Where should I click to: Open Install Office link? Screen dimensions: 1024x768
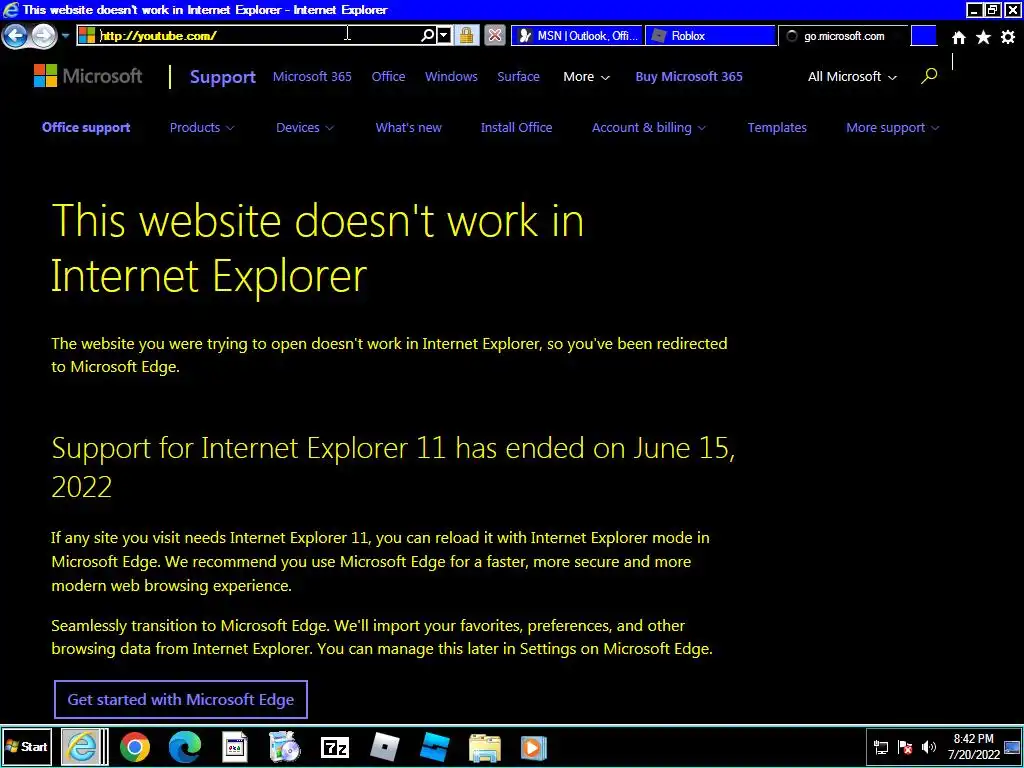coord(517,127)
